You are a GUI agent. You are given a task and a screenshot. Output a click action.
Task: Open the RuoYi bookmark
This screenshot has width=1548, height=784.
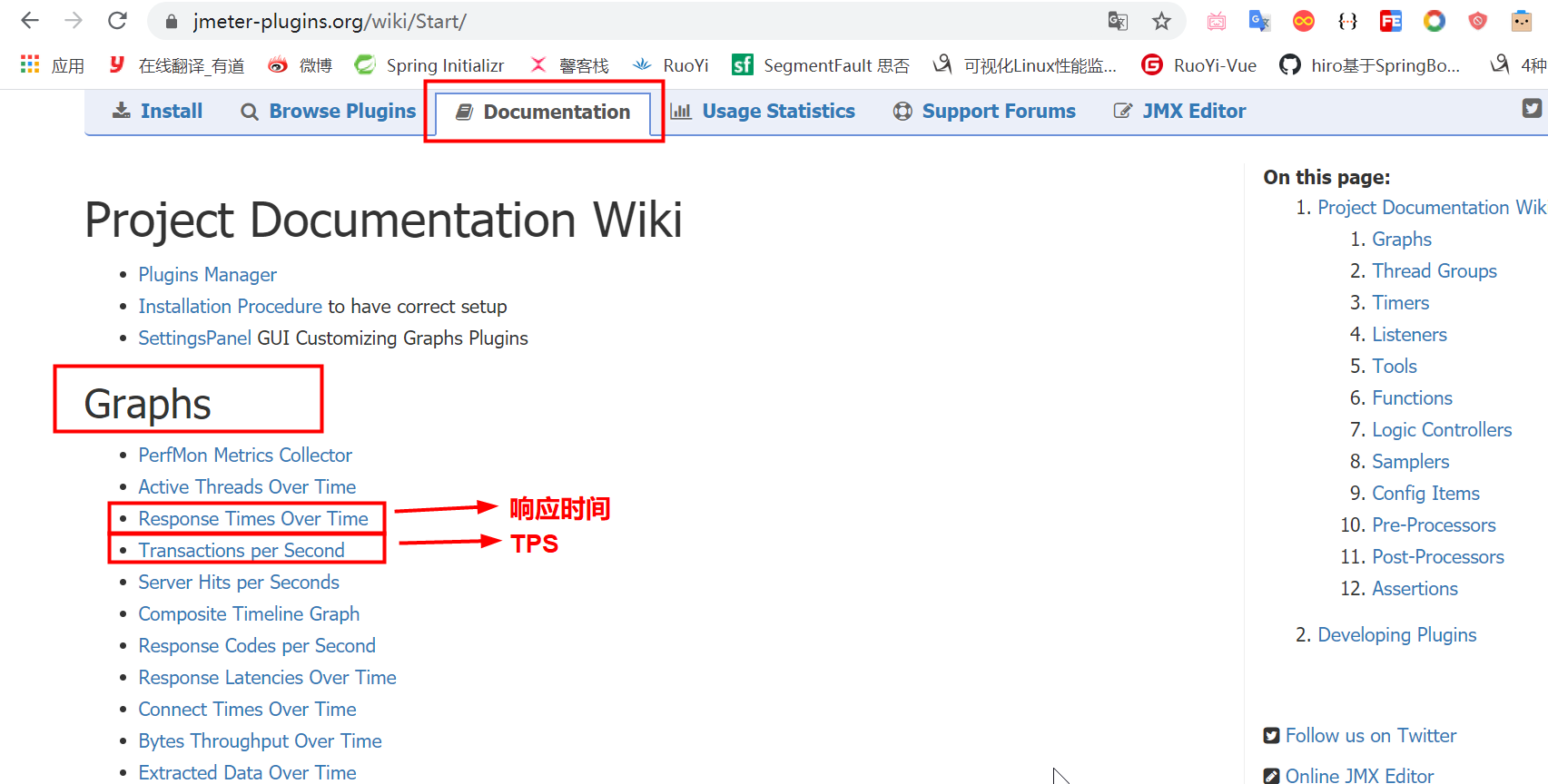coord(670,64)
